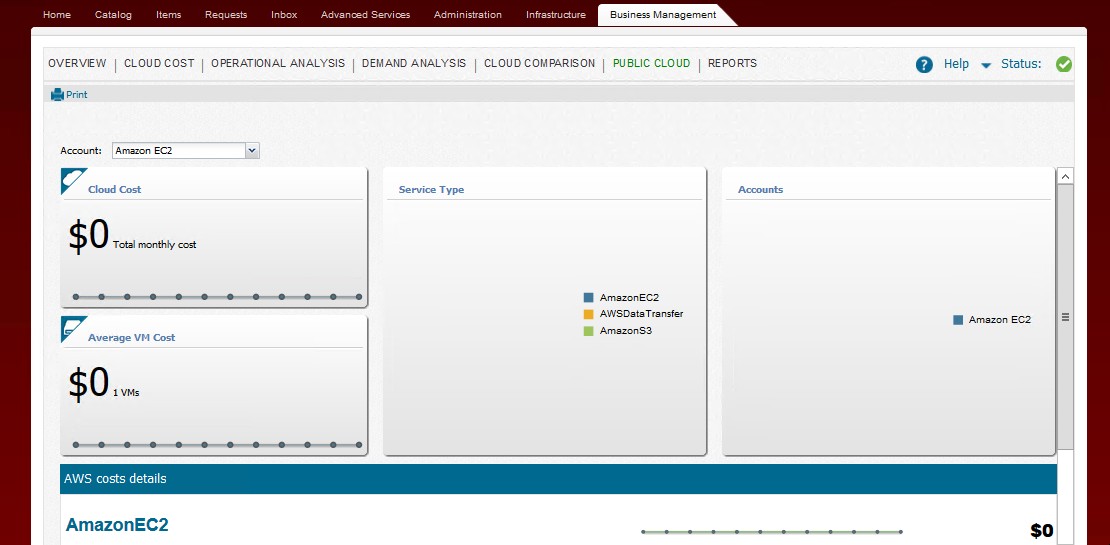Screen dimensions: 1110x545
Task: Click the green AmazonS3 legend swatch
Action: [x=589, y=330]
